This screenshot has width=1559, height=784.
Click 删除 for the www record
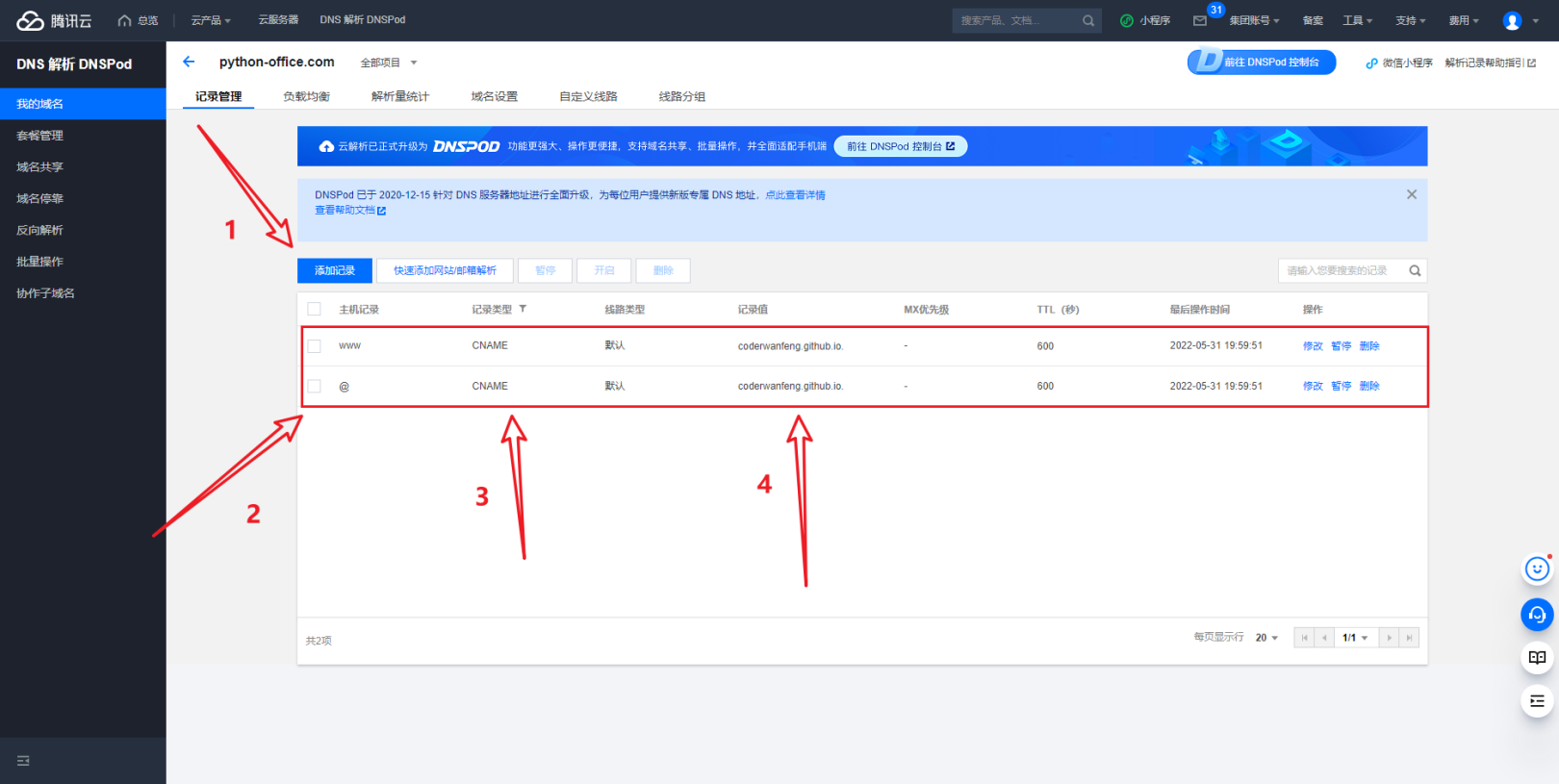click(x=1369, y=345)
